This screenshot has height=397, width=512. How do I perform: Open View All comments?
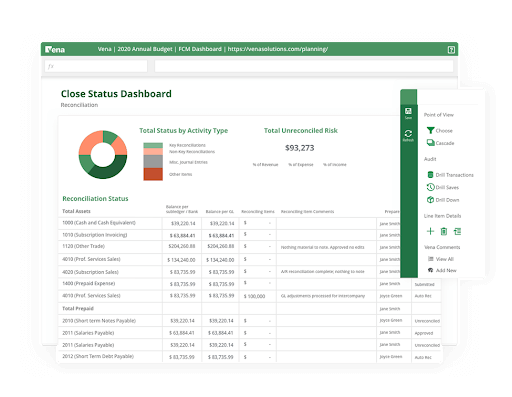point(445,259)
